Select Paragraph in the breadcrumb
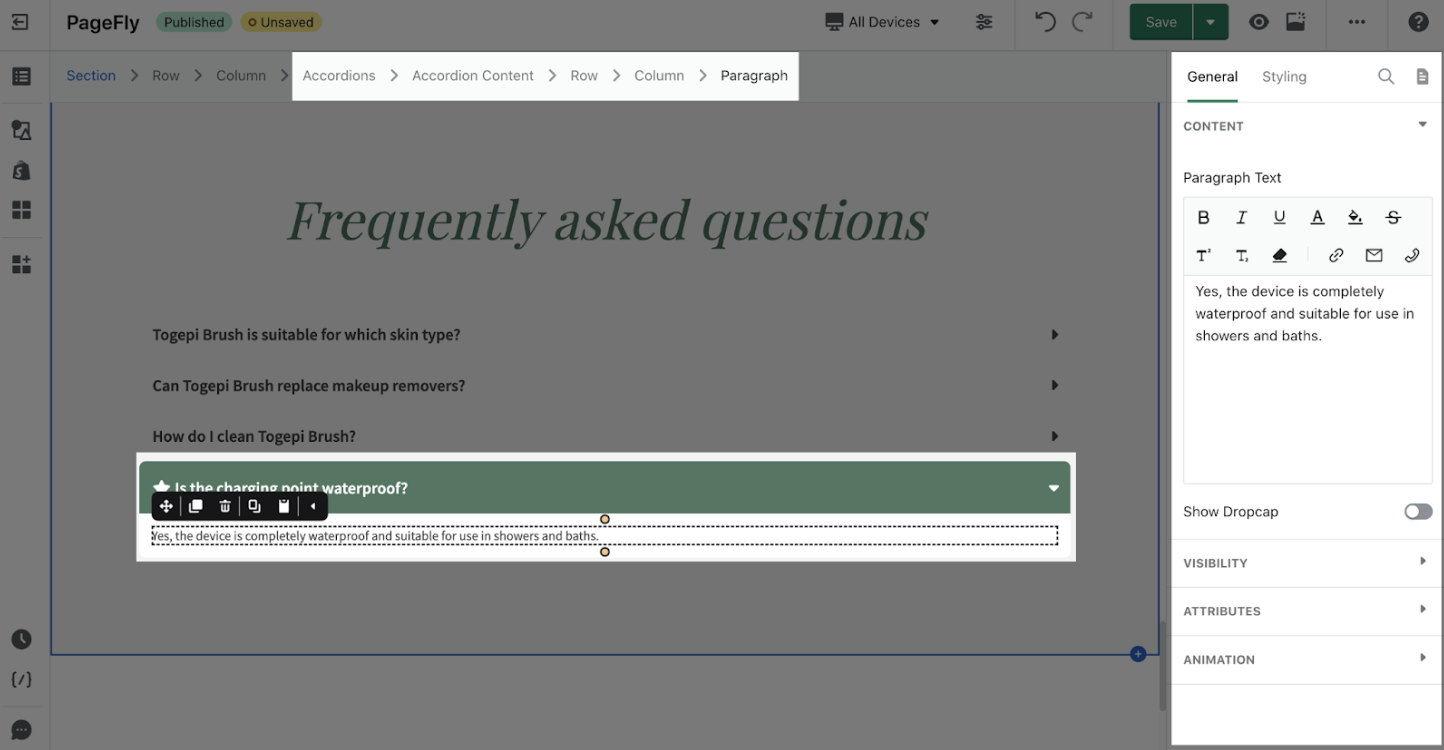This screenshot has width=1444, height=750. click(x=754, y=75)
